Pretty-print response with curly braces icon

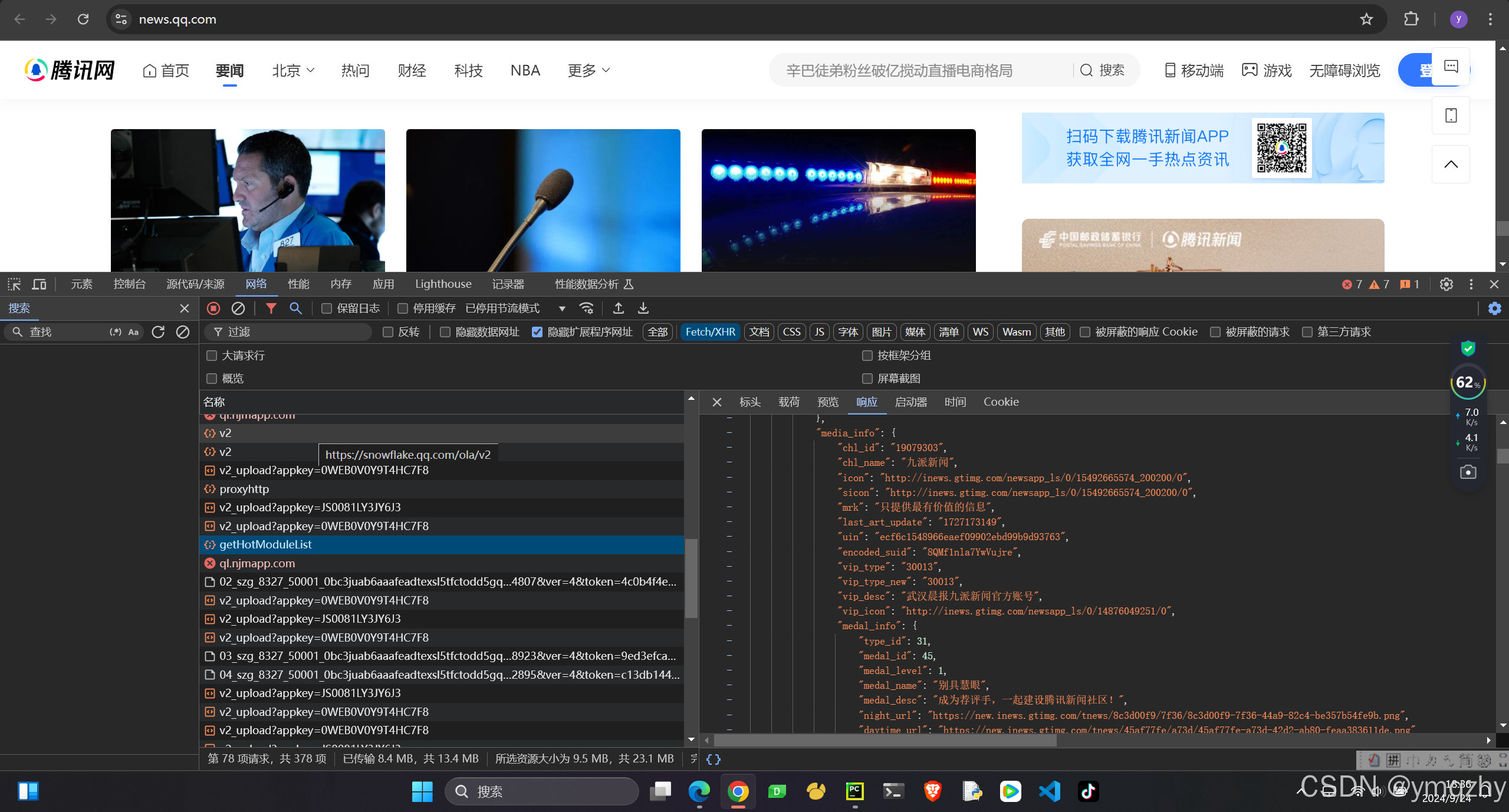(x=713, y=759)
